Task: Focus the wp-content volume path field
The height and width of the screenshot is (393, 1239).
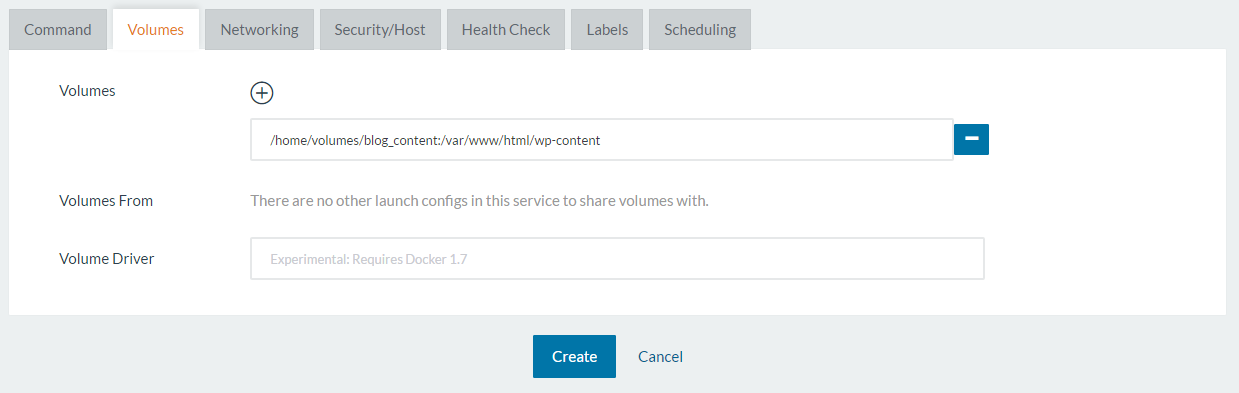Action: (x=602, y=140)
